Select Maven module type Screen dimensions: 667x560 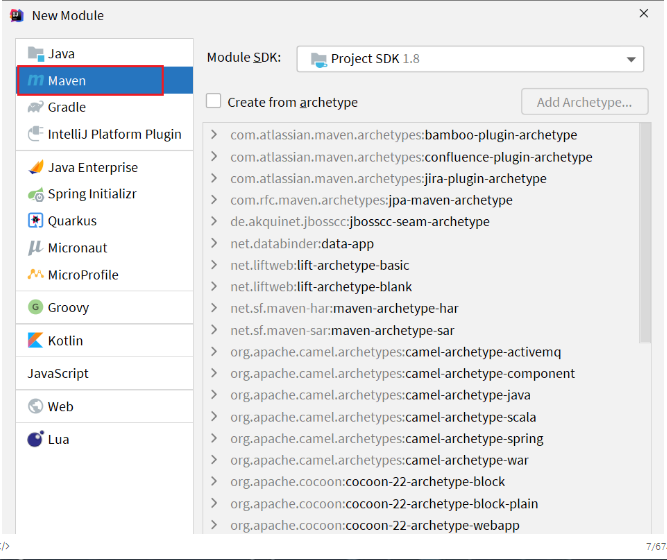[105, 80]
